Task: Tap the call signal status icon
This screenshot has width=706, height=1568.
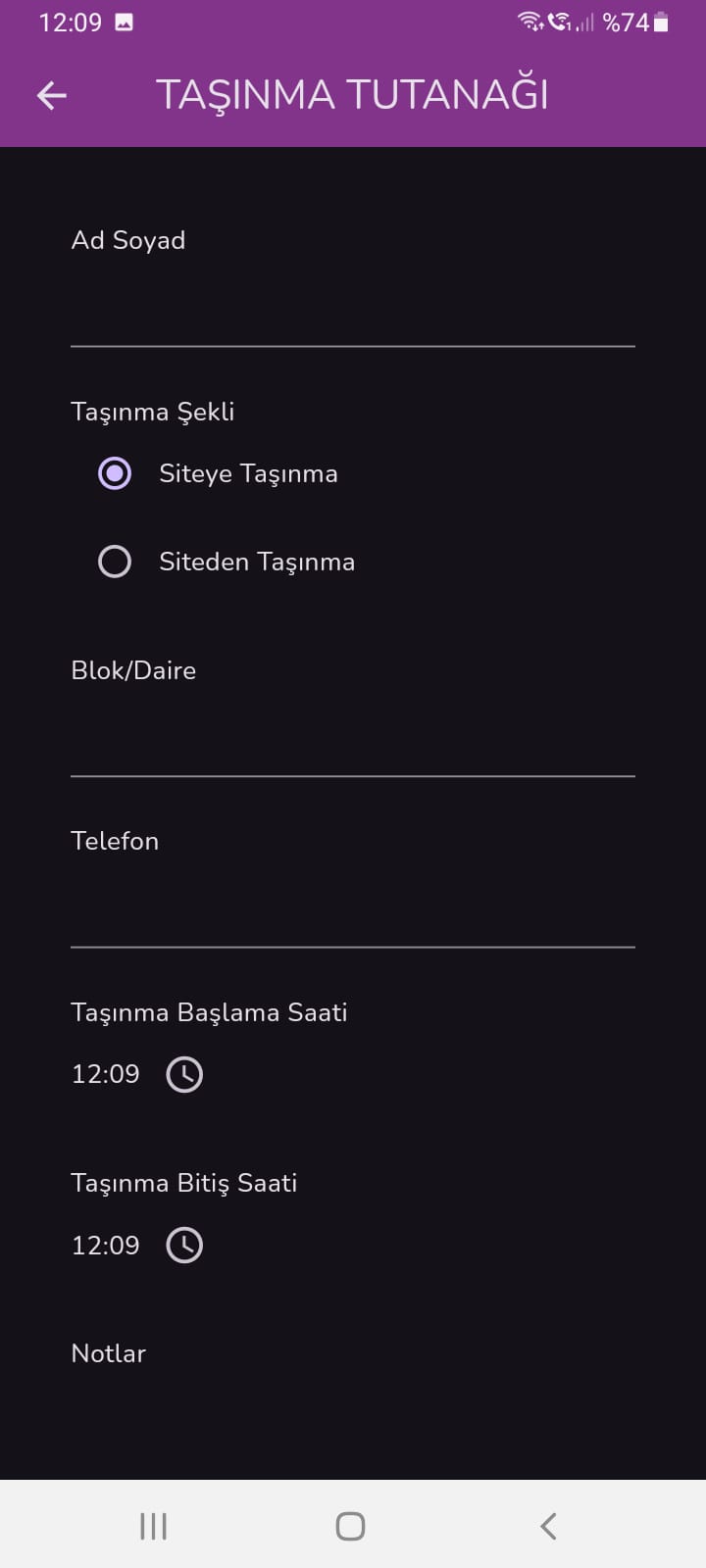Action: pos(560,22)
